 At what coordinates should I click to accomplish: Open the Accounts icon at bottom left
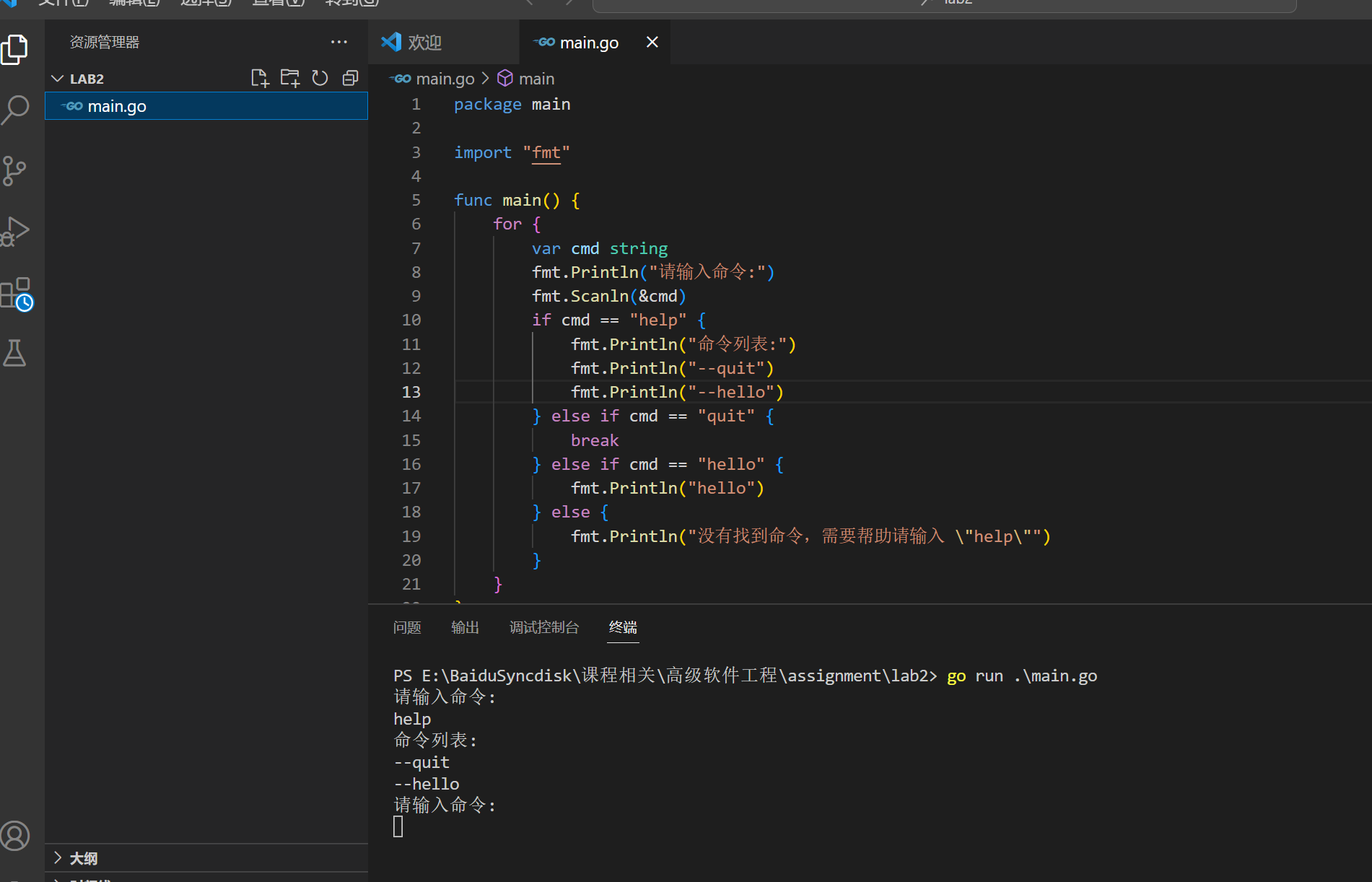16,835
